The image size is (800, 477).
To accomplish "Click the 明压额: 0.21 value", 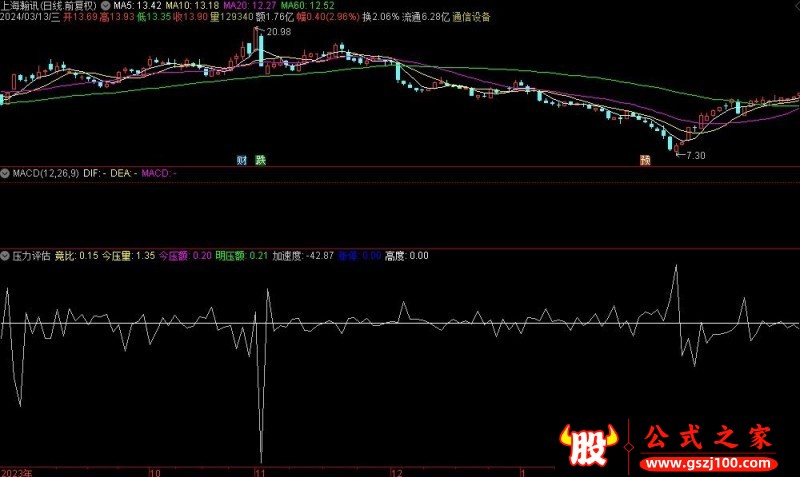I will coord(241,256).
